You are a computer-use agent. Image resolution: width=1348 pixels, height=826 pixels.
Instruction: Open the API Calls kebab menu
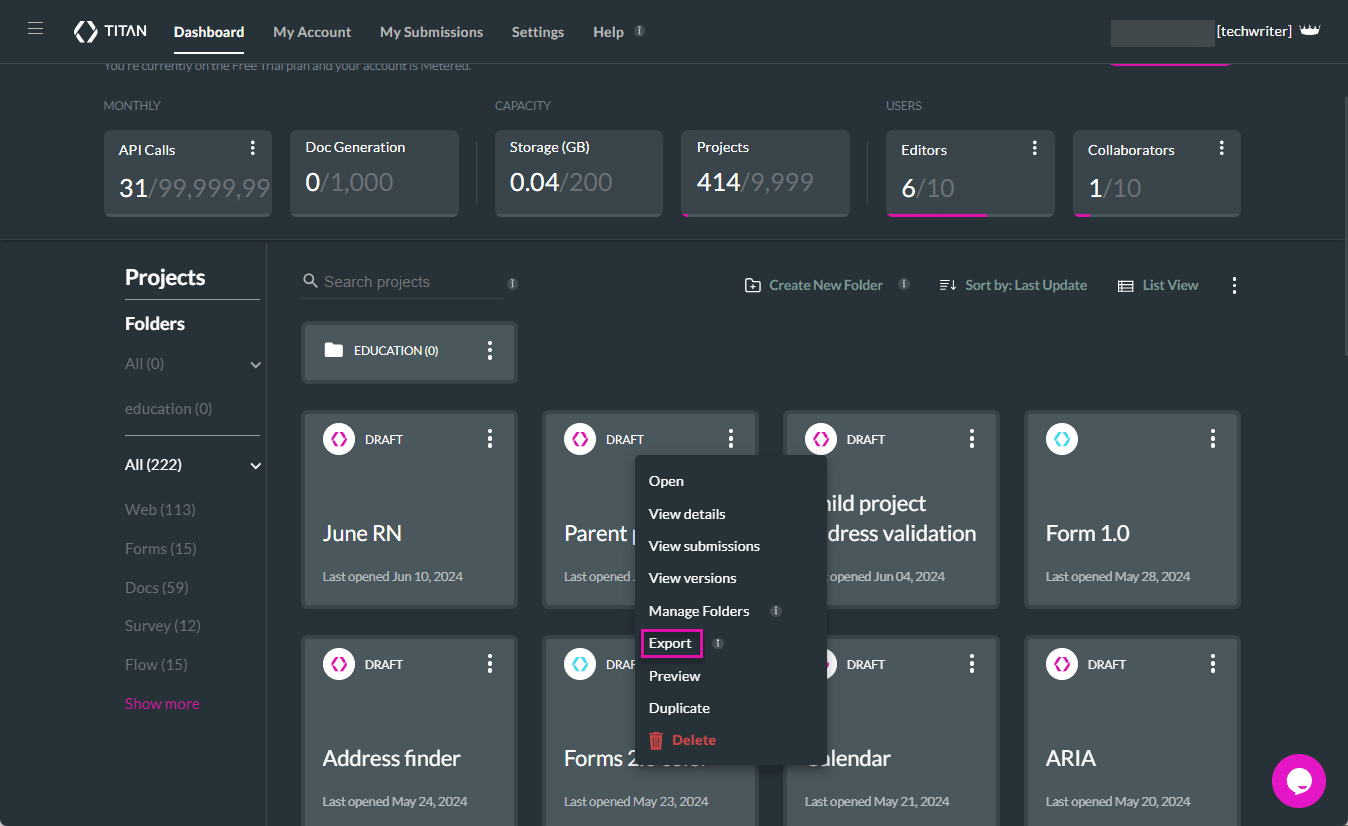[x=253, y=147]
